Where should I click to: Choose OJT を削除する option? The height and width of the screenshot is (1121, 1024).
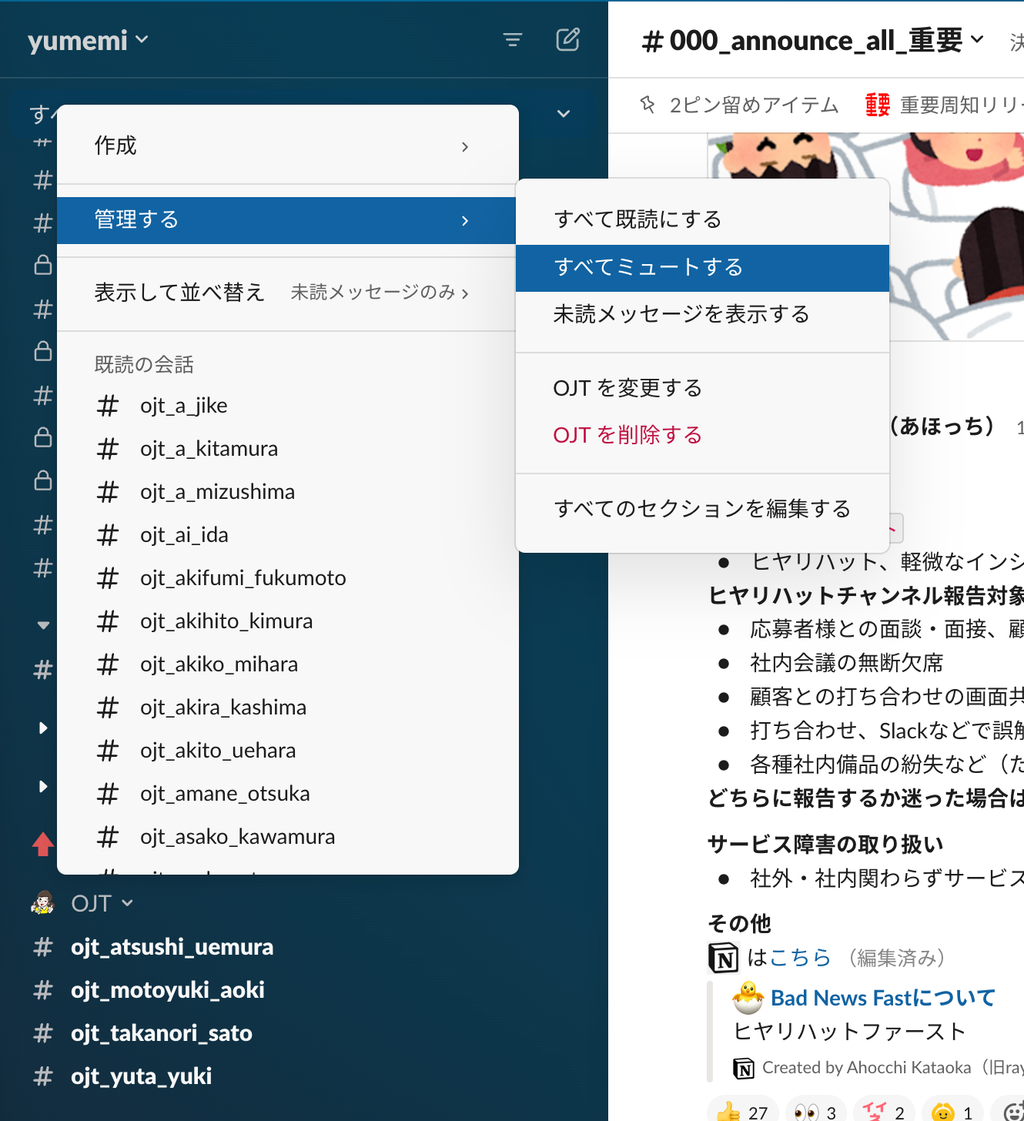[627, 435]
